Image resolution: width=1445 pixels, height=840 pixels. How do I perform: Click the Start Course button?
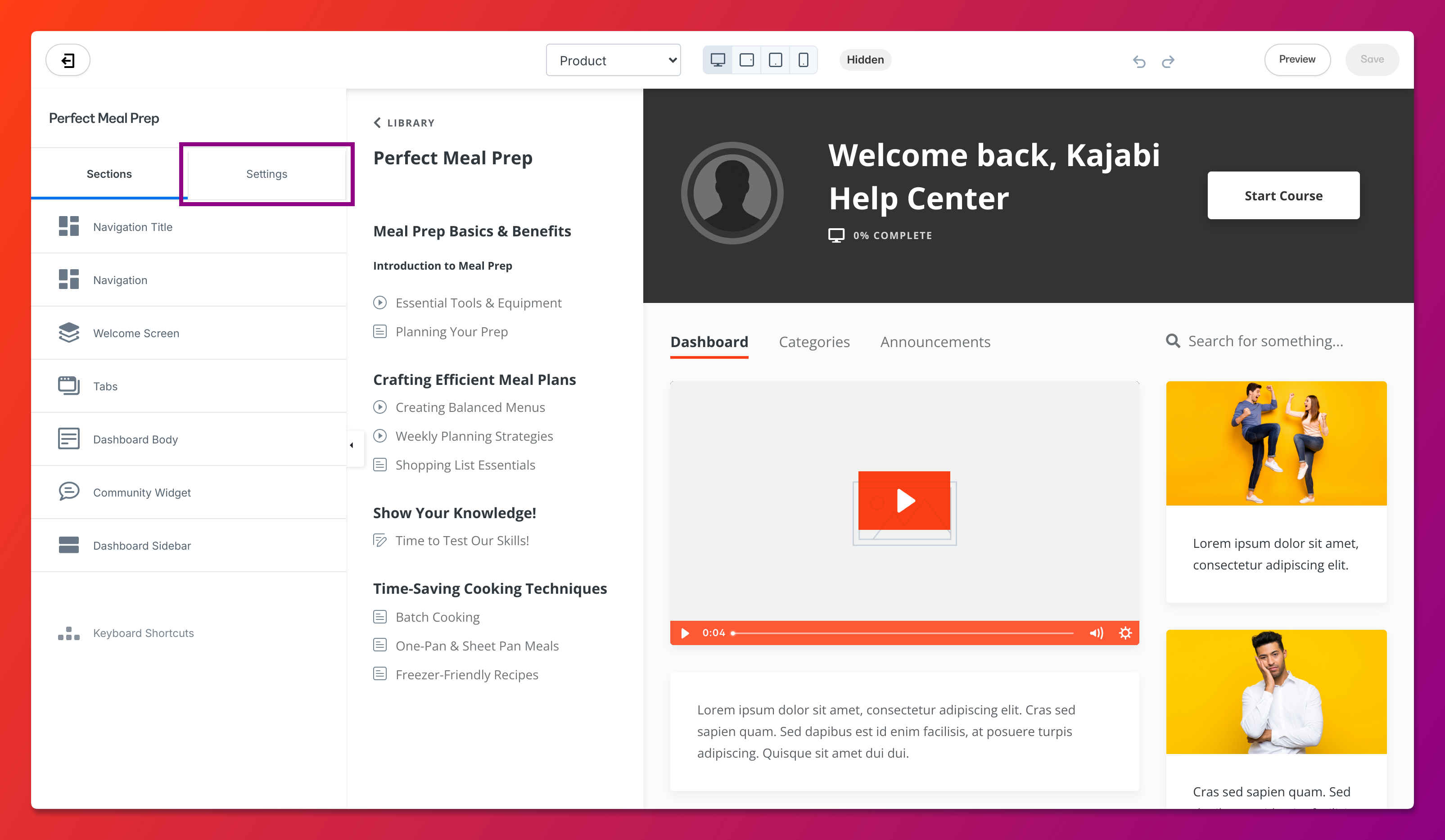[1283, 195]
